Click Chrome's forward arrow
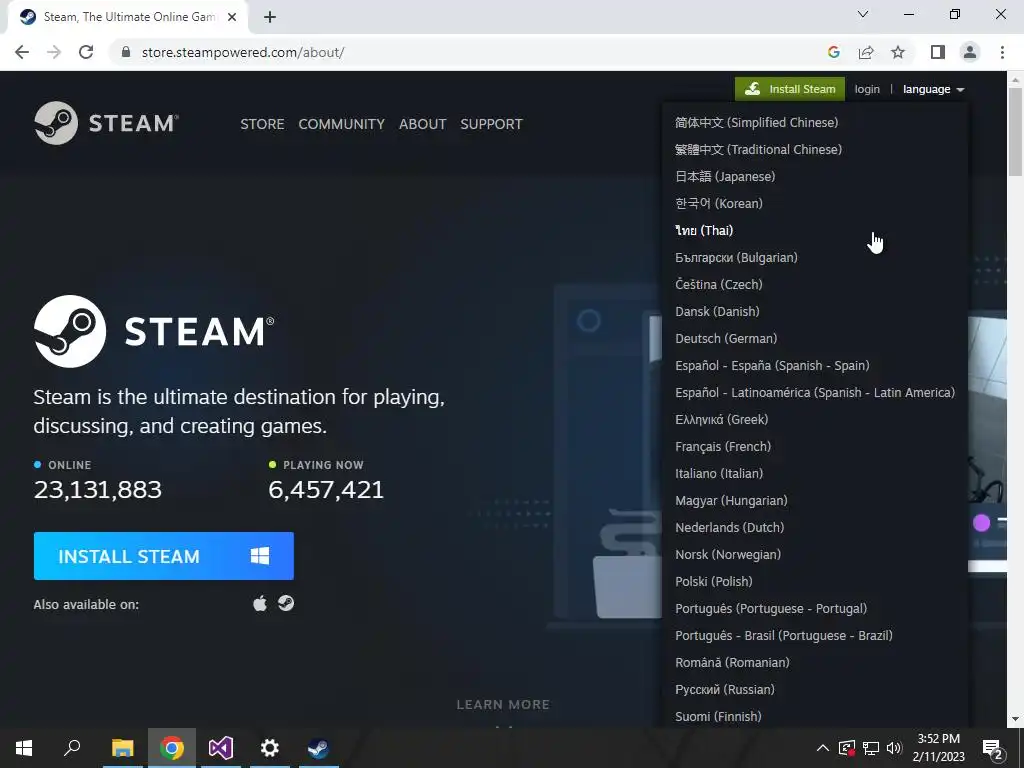Image resolution: width=1024 pixels, height=768 pixels. (54, 52)
